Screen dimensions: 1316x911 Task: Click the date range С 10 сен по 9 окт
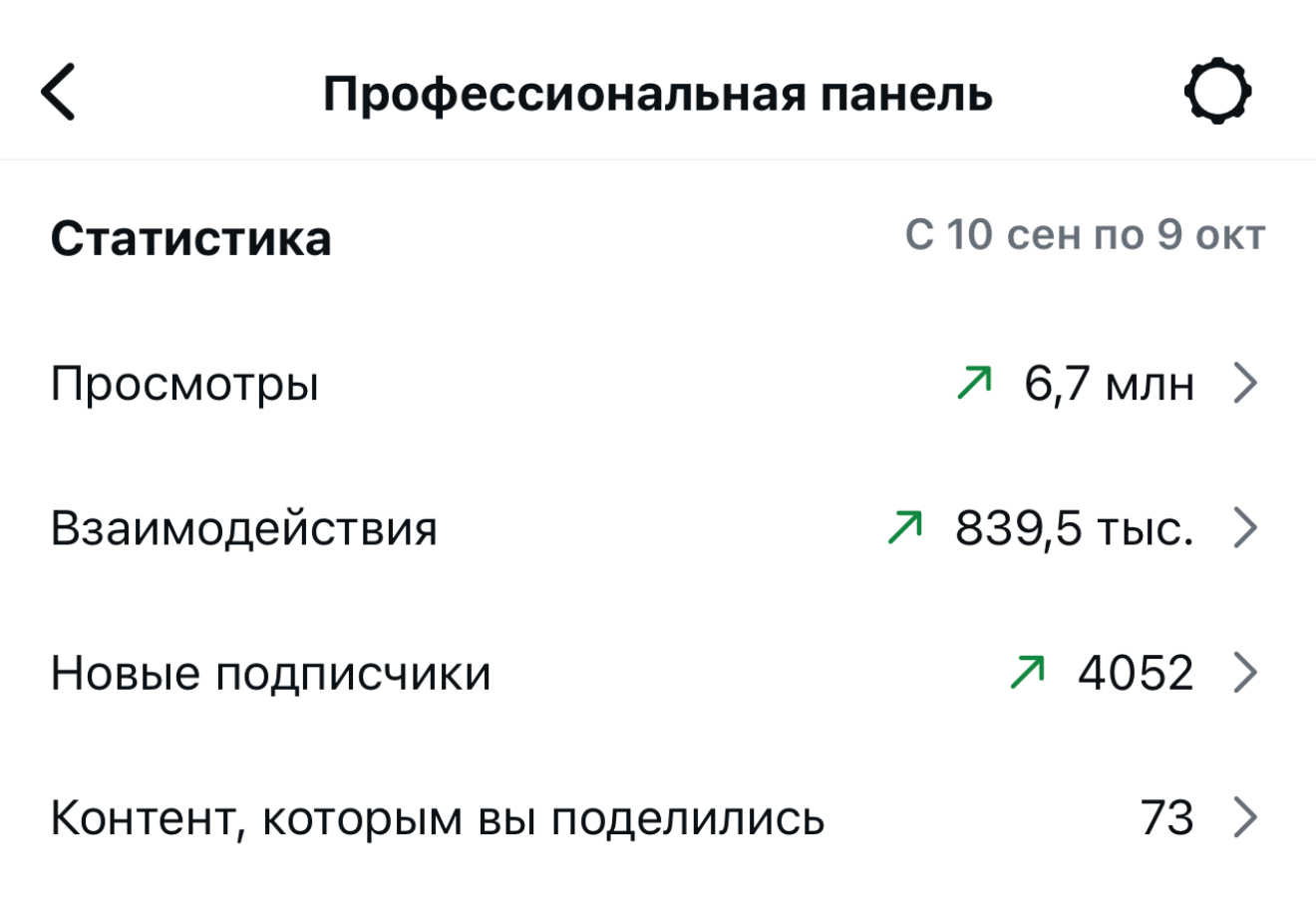(1085, 236)
